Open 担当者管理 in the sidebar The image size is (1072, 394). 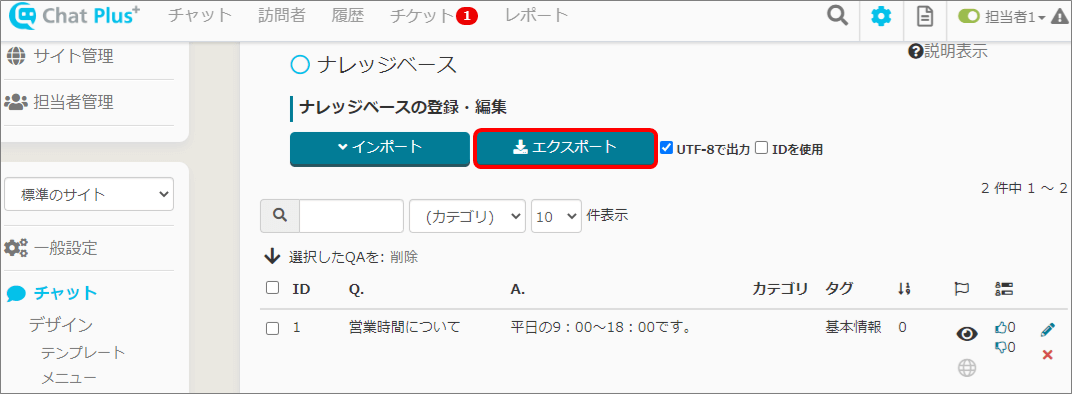point(74,103)
